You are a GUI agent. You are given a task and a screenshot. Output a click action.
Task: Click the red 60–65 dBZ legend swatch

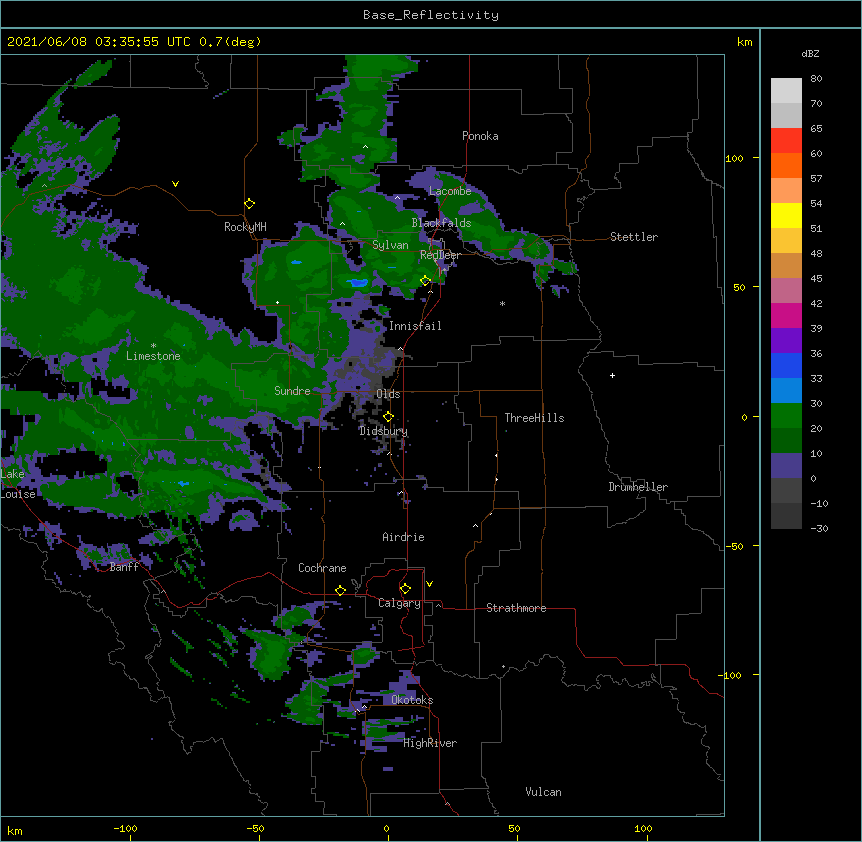point(786,141)
